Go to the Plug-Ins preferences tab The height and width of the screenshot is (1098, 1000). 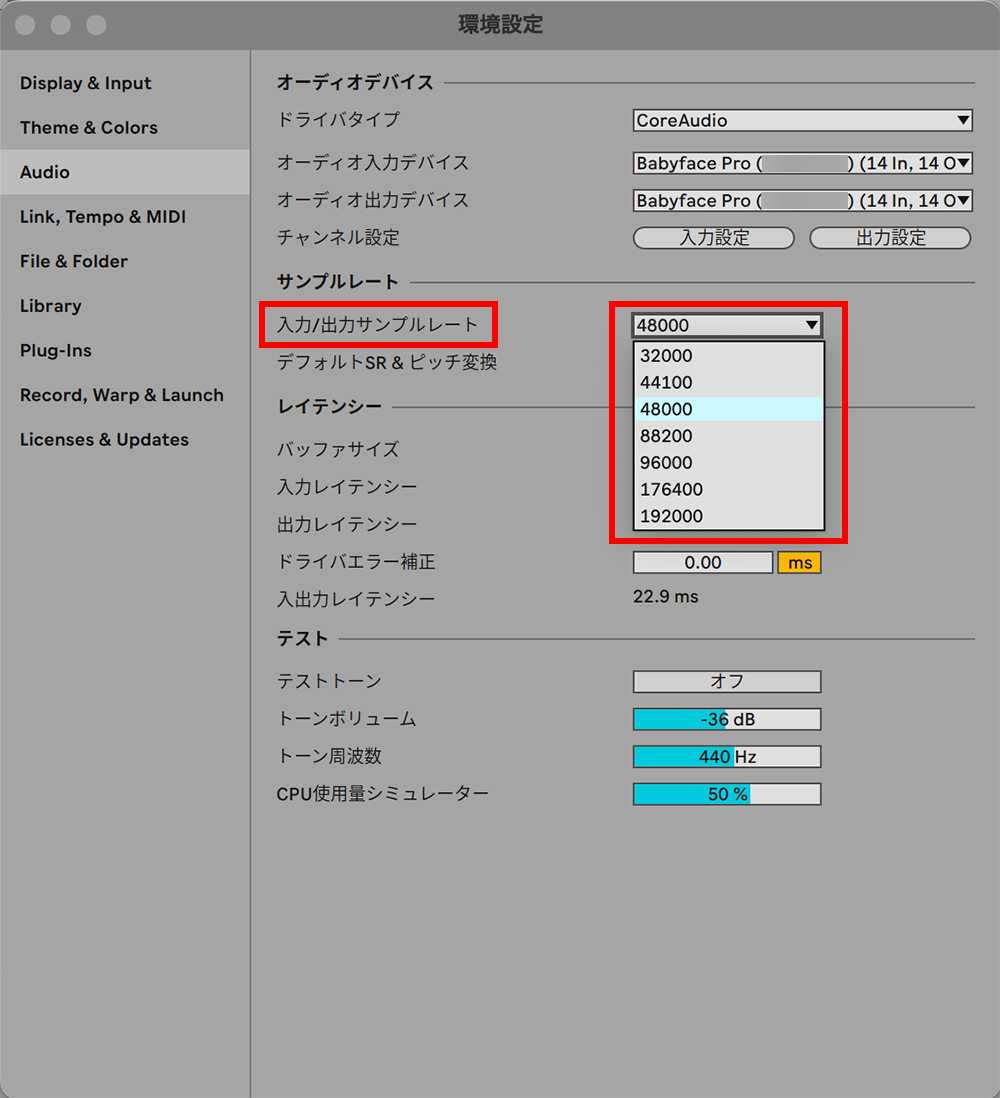[x=56, y=351]
